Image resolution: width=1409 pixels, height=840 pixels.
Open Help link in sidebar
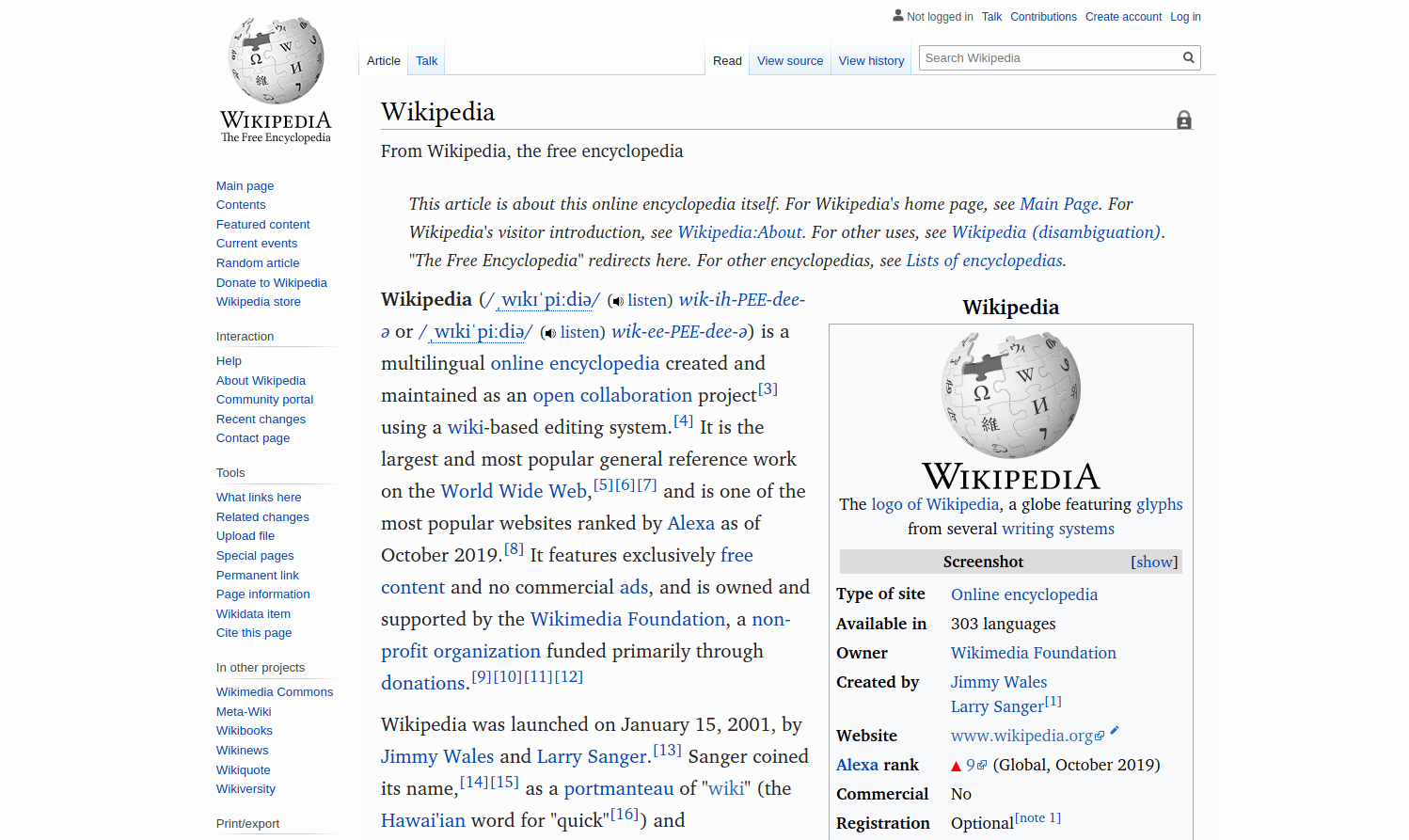coord(229,361)
